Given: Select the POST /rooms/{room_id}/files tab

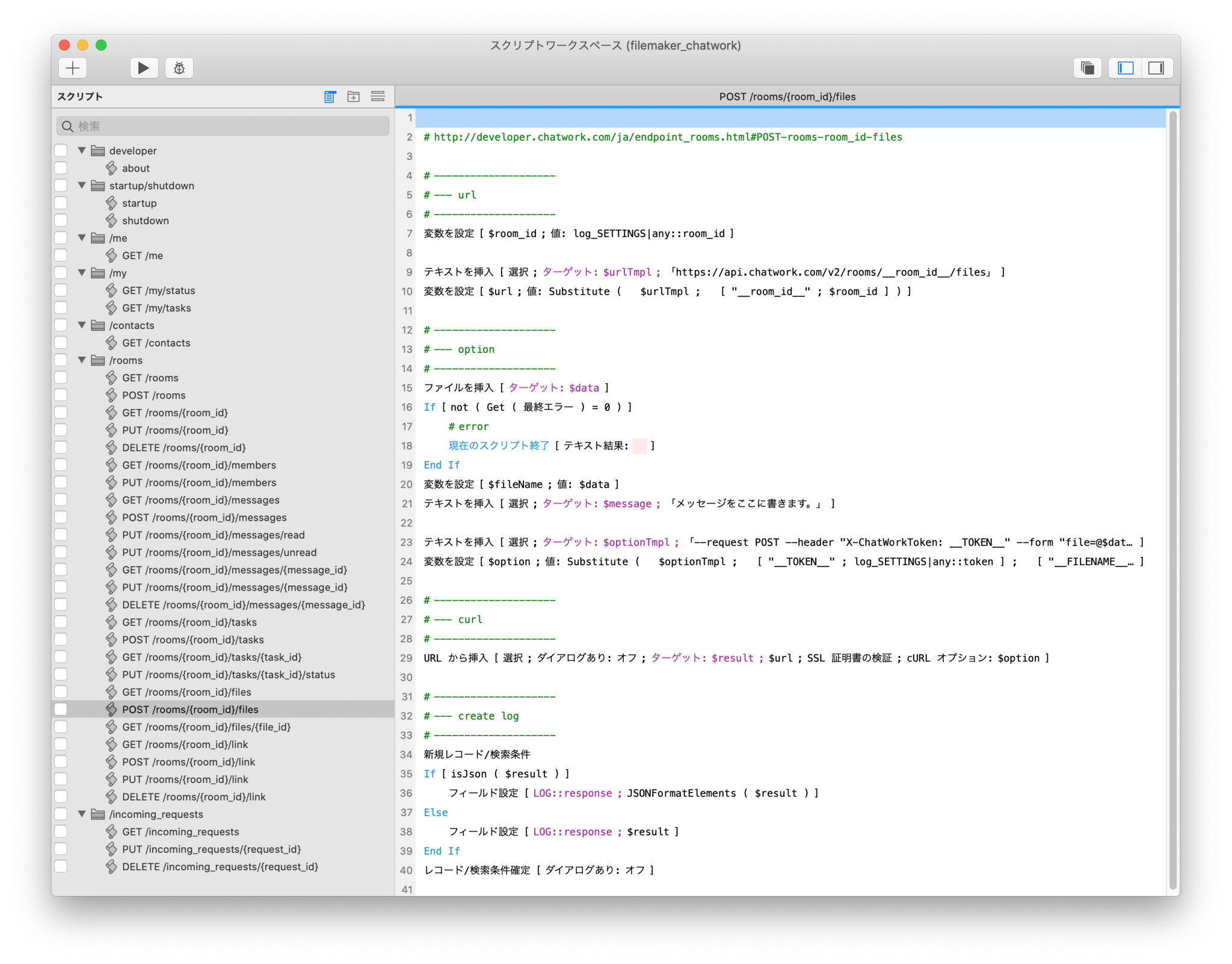Looking at the screenshot, I should click(786, 96).
